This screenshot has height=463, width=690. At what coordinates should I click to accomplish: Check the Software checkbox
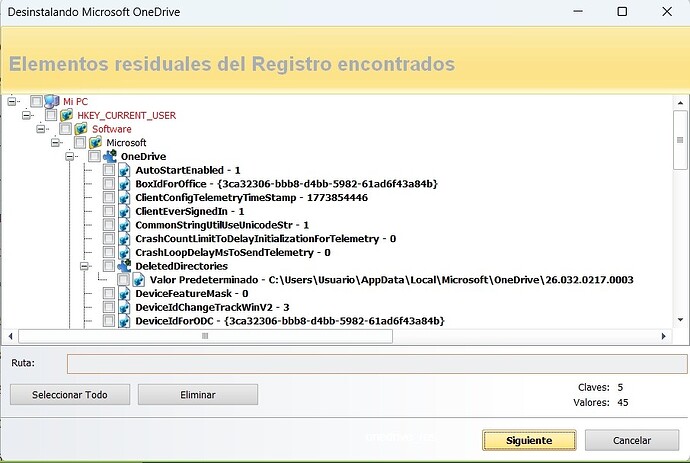[x=65, y=129]
